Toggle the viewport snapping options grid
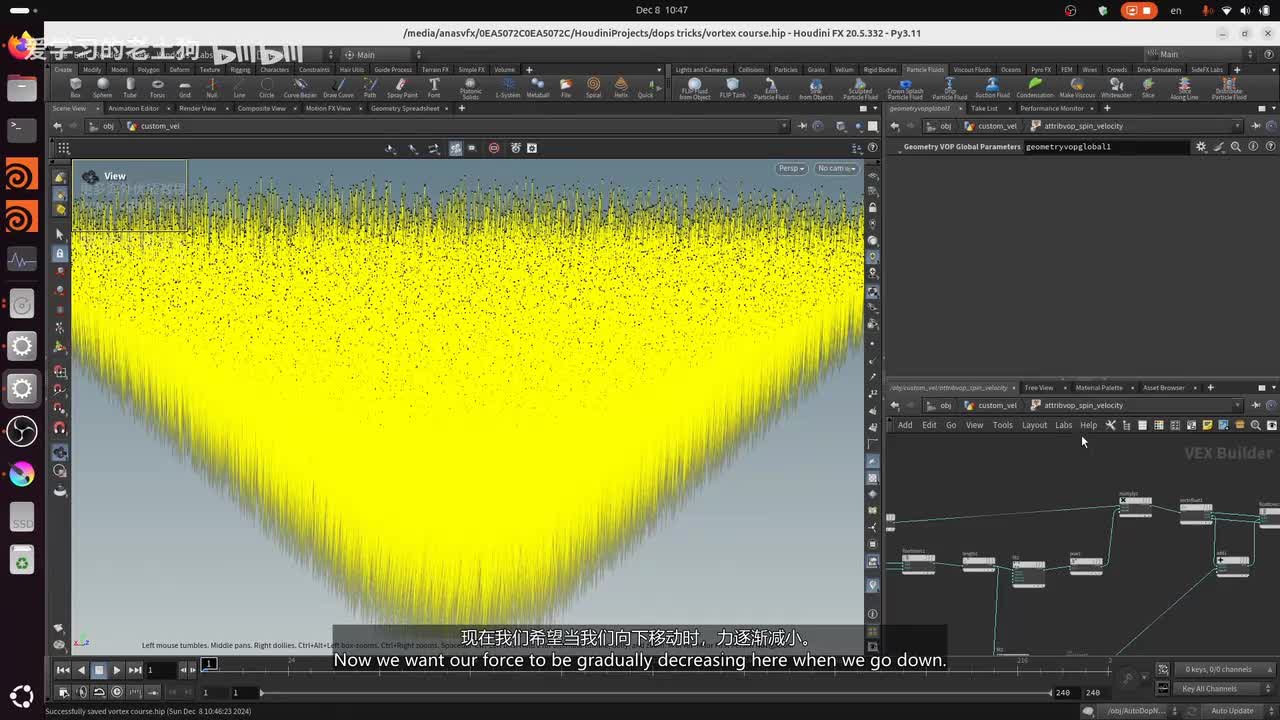 tap(63, 148)
